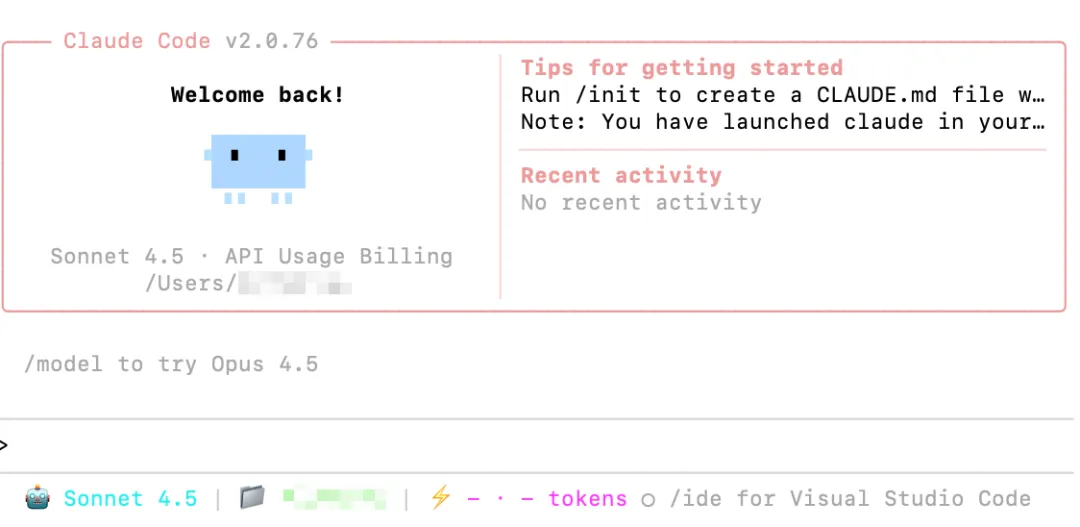Click the v2.0.76 version number
Image resolution: width=1080 pixels, height=527 pixels.
(x=271, y=41)
